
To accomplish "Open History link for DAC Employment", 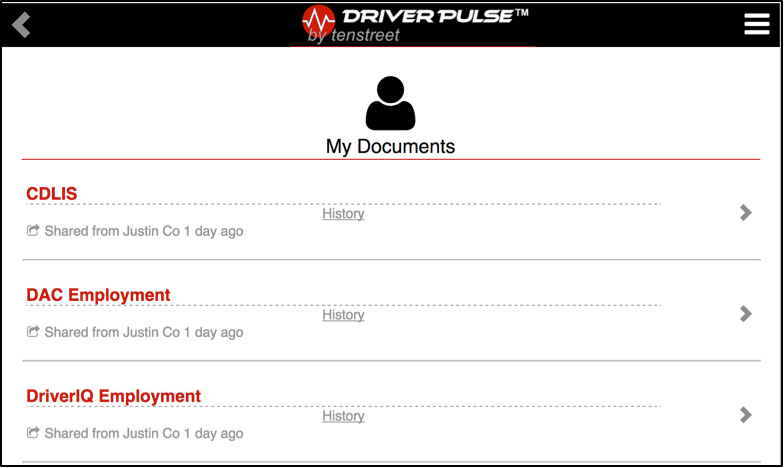I will (x=343, y=314).
